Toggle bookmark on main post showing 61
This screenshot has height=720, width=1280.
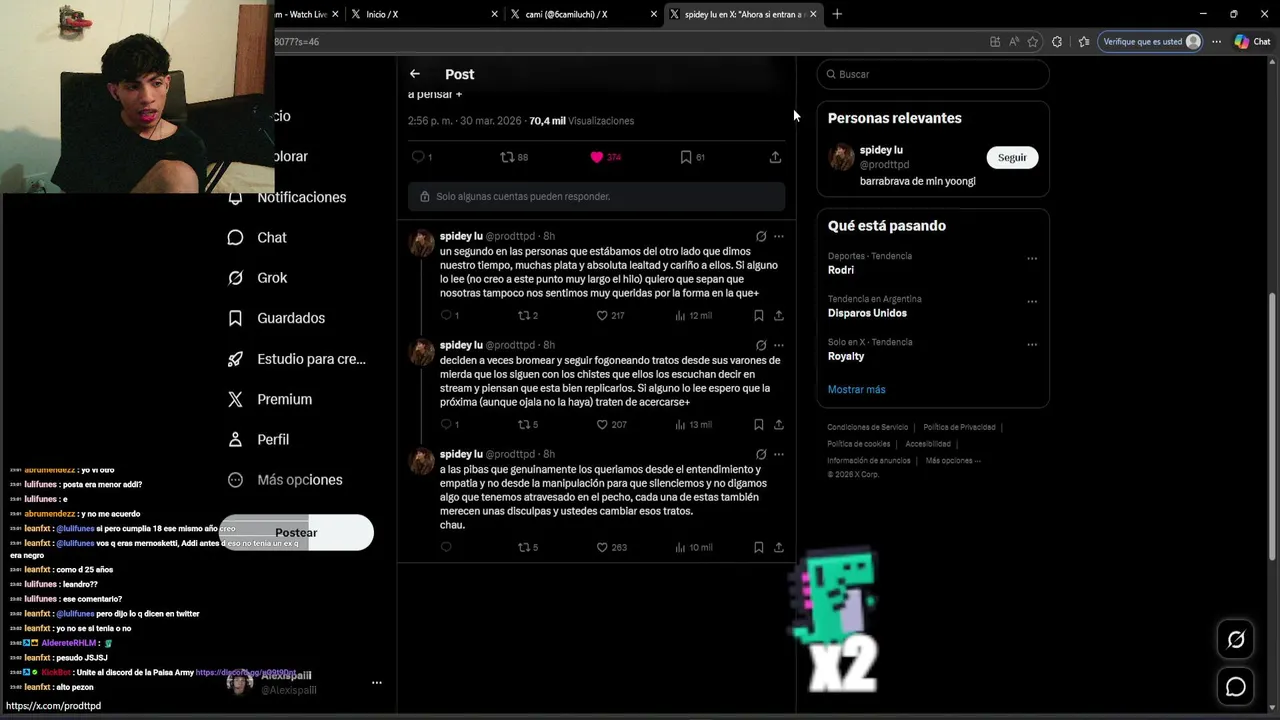pyautogui.click(x=686, y=157)
